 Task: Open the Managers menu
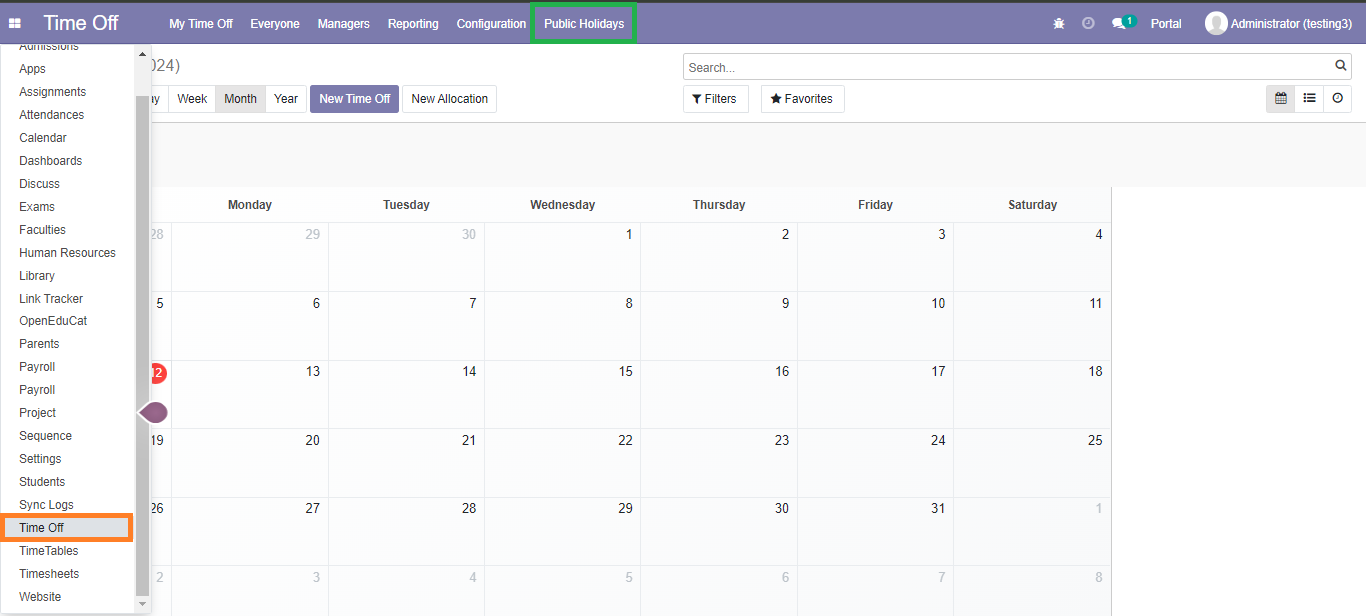[344, 23]
